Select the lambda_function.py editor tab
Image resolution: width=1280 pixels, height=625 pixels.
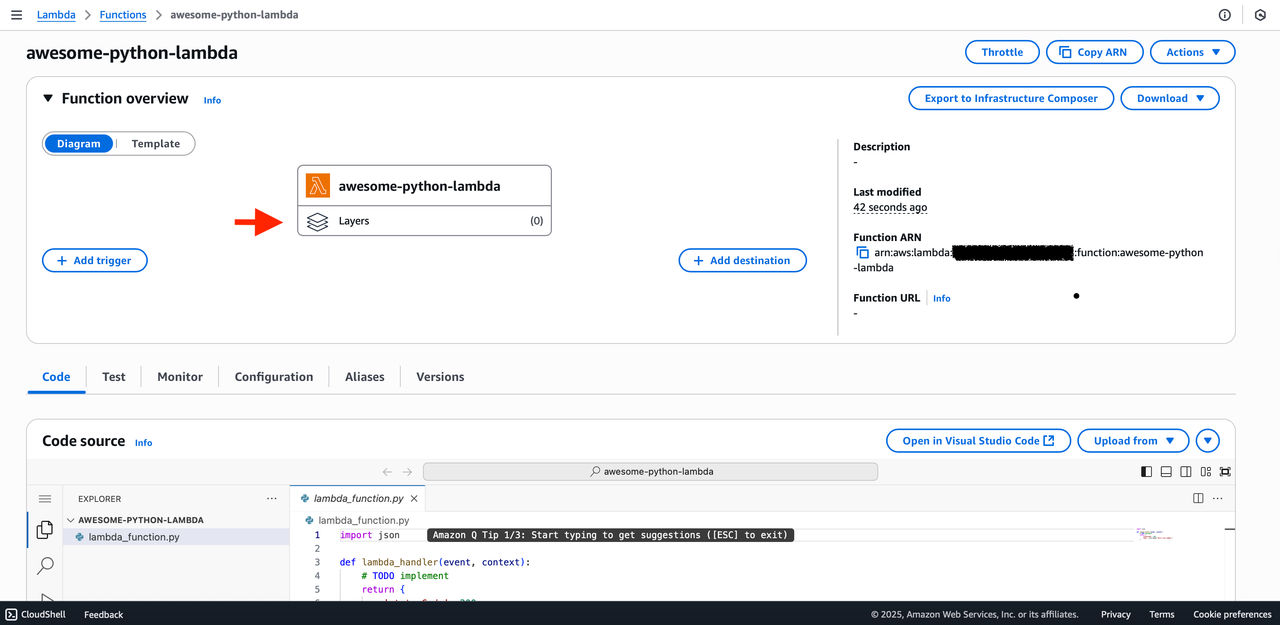coord(358,498)
